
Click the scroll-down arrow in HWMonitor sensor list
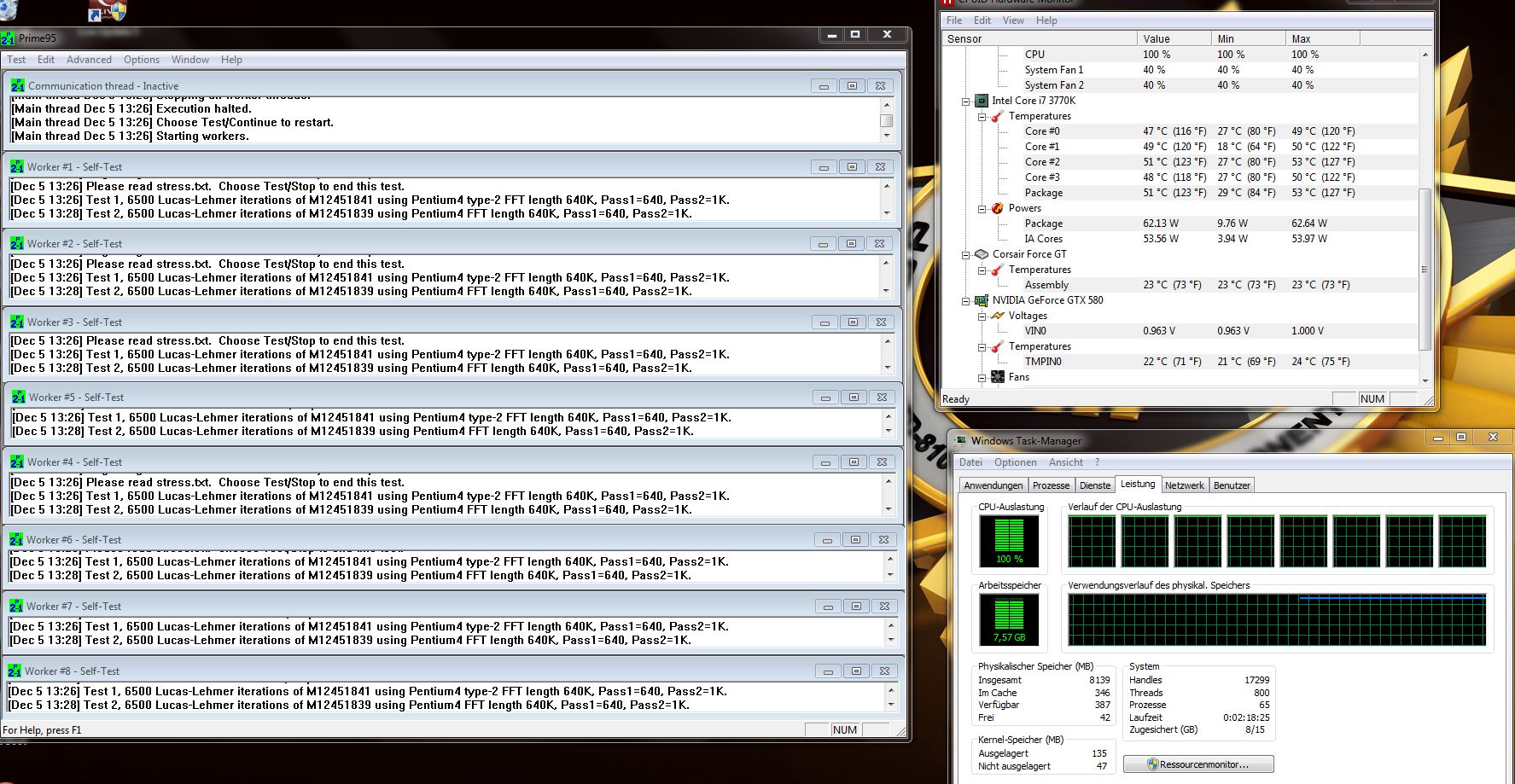click(1424, 380)
